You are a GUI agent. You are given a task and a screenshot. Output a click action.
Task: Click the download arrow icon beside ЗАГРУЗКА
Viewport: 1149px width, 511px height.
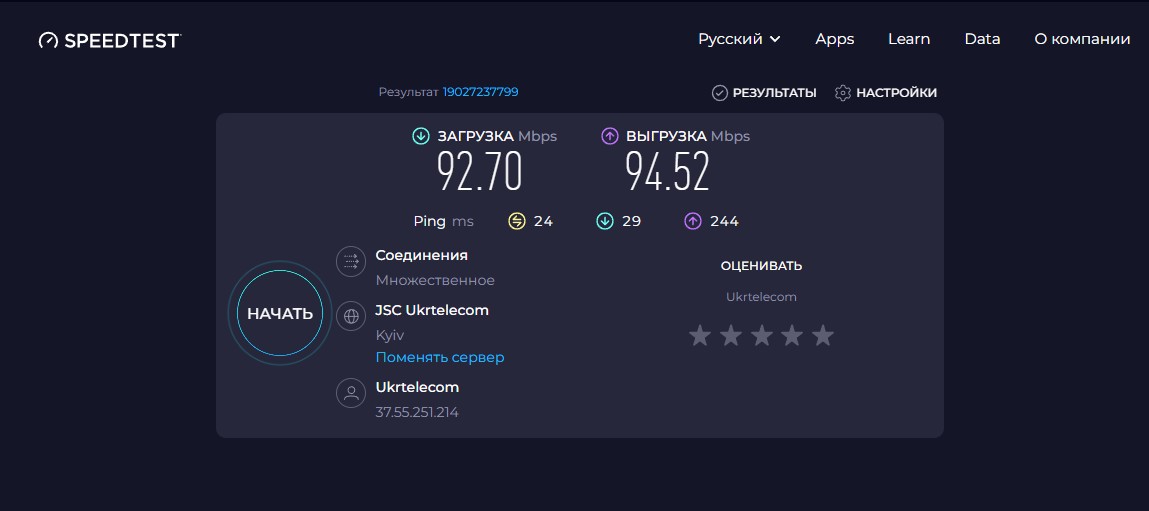(421, 136)
